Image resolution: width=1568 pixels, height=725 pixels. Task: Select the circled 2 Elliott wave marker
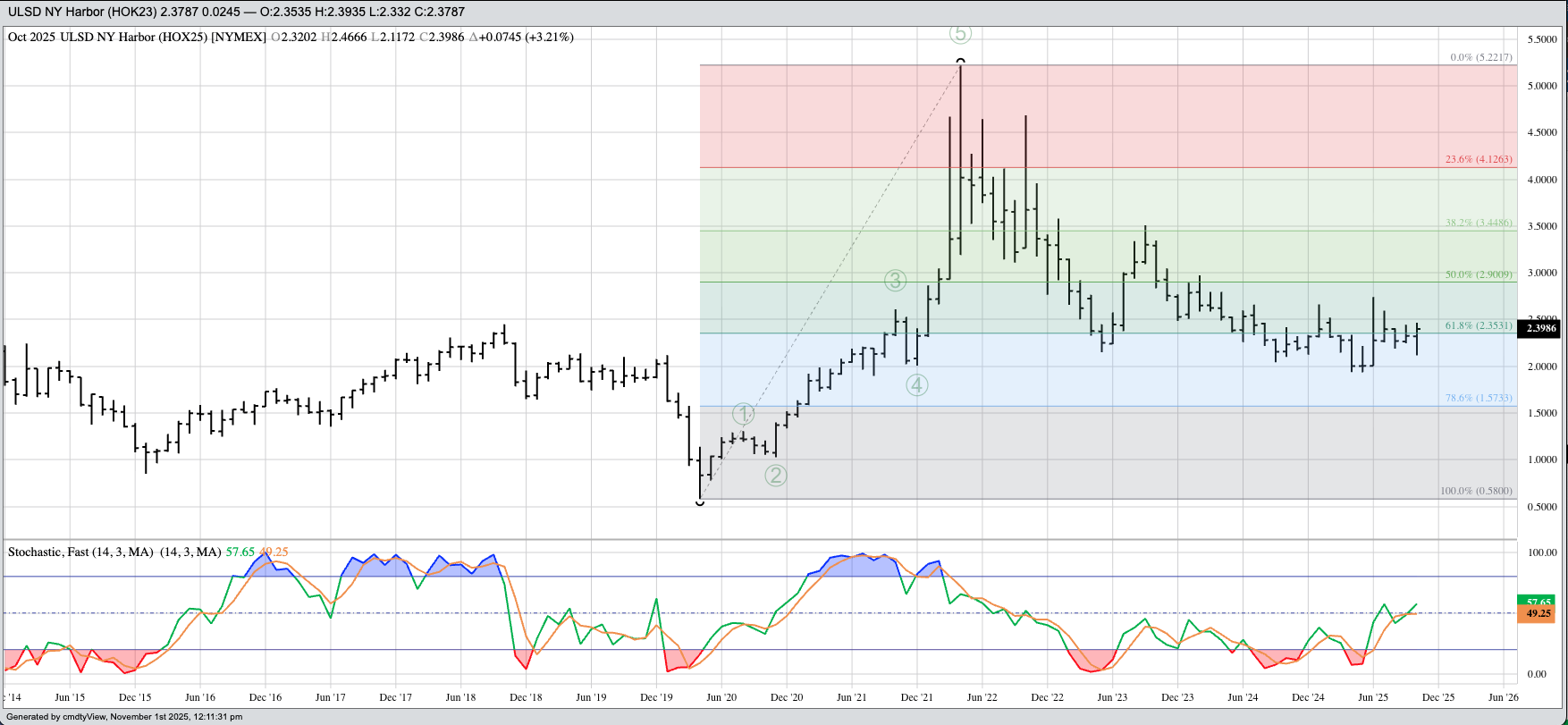click(775, 476)
